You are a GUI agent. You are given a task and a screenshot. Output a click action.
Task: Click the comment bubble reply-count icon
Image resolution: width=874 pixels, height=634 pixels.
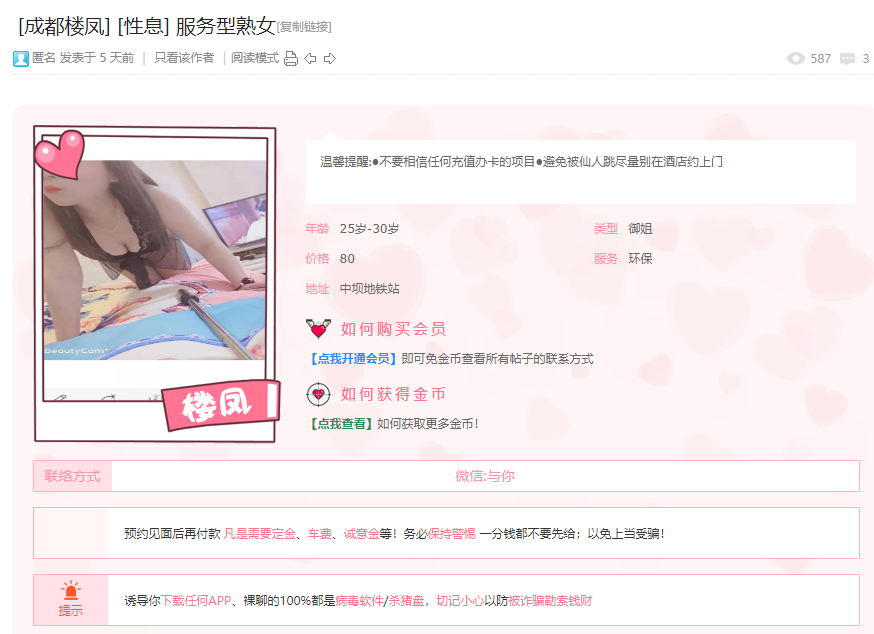847,59
